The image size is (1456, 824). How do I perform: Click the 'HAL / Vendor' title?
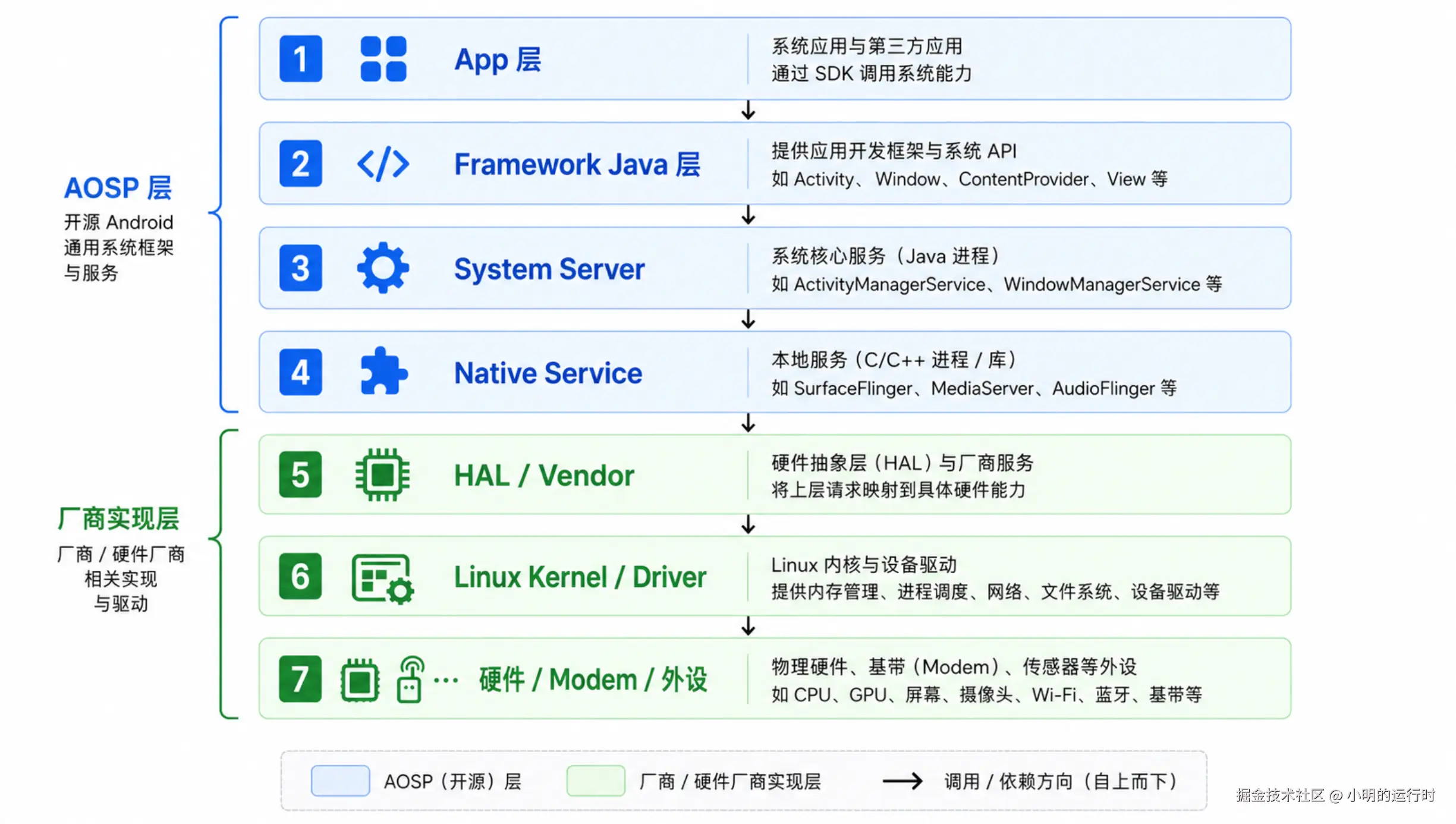click(x=544, y=476)
